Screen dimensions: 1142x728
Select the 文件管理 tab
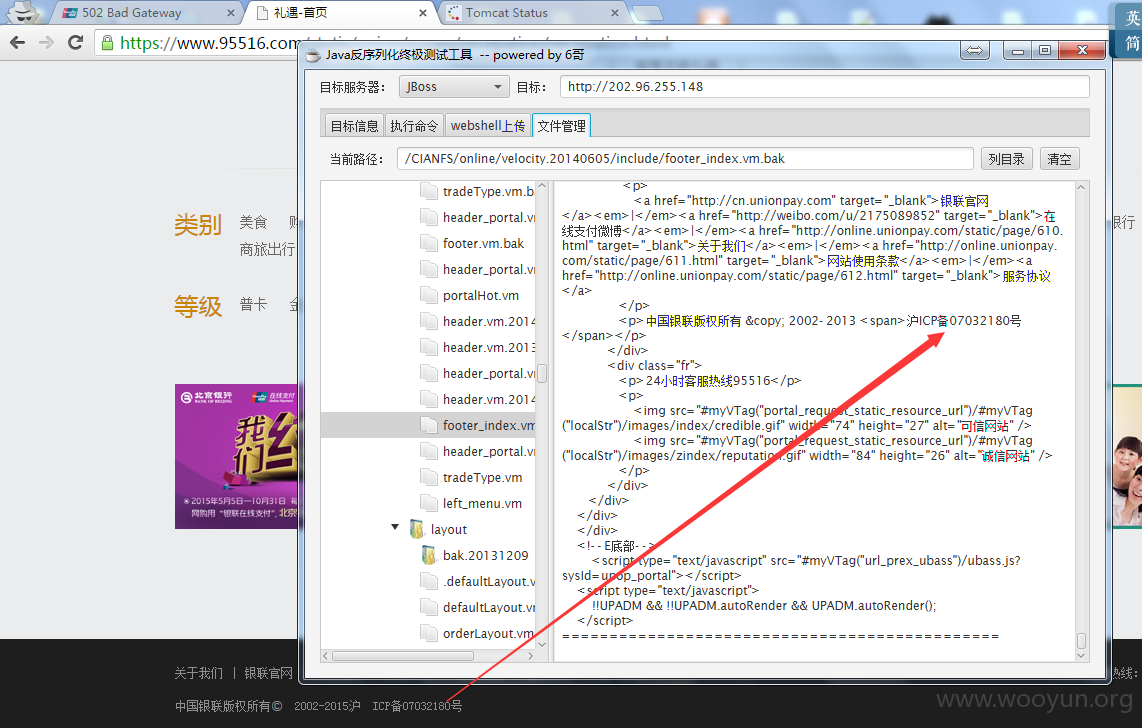point(562,126)
